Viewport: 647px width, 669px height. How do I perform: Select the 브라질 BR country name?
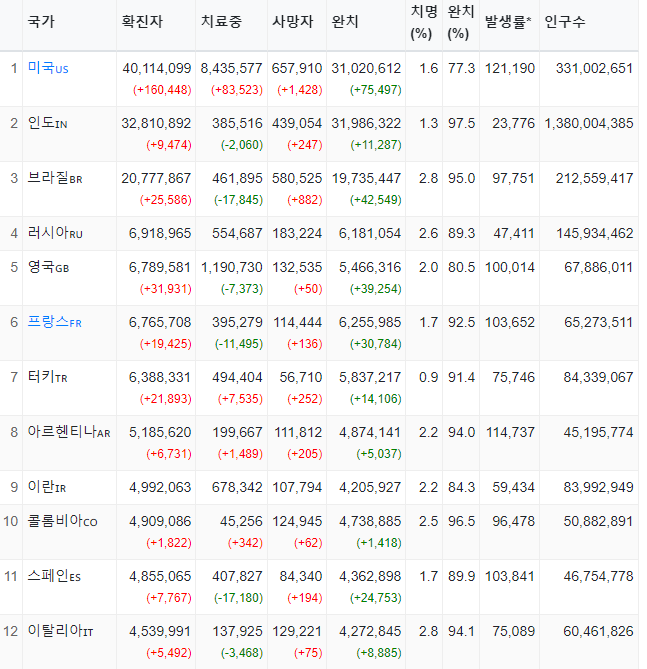point(55,178)
